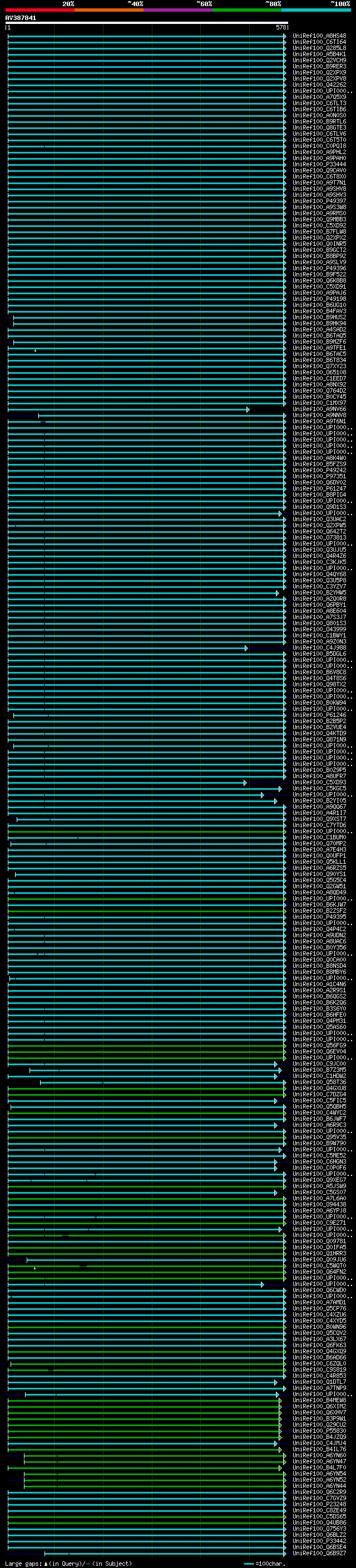This screenshot has width=356, height=1568.
Task: Select label UniRef100_B9GCT2
Action: pos(319,250)
